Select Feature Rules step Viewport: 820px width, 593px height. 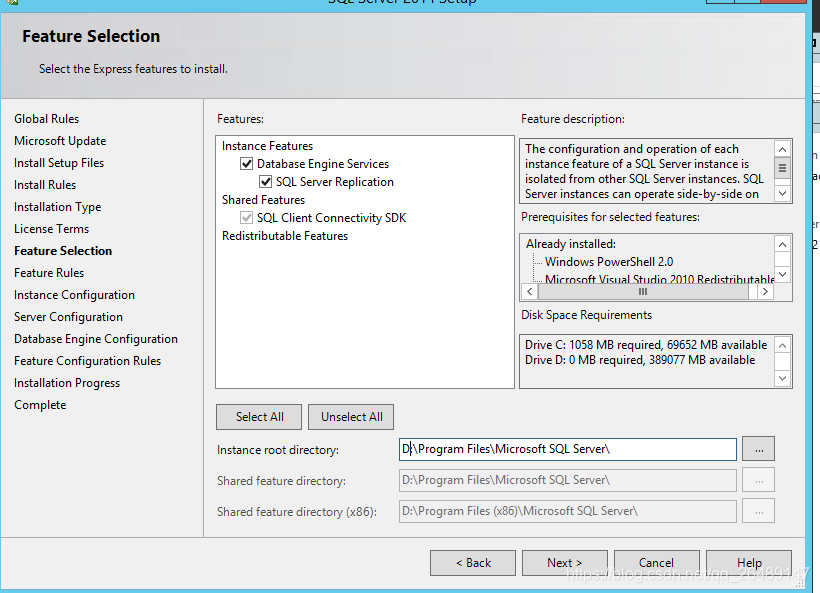click(49, 273)
